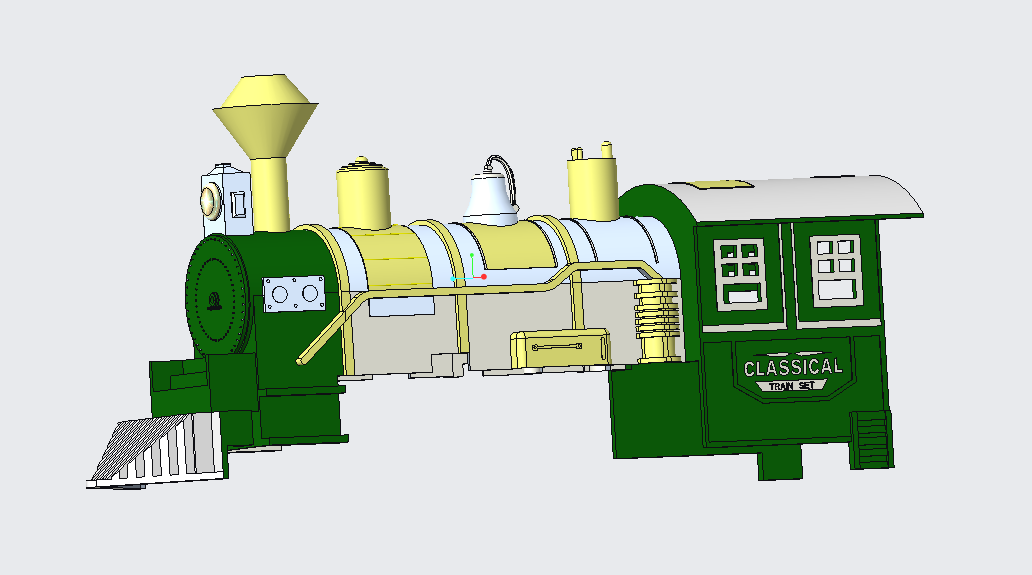The height and width of the screenshot is (575, 1032).
Task: Pick the yellow toolbox under the boiler
Action: click(x=560, y=349)
